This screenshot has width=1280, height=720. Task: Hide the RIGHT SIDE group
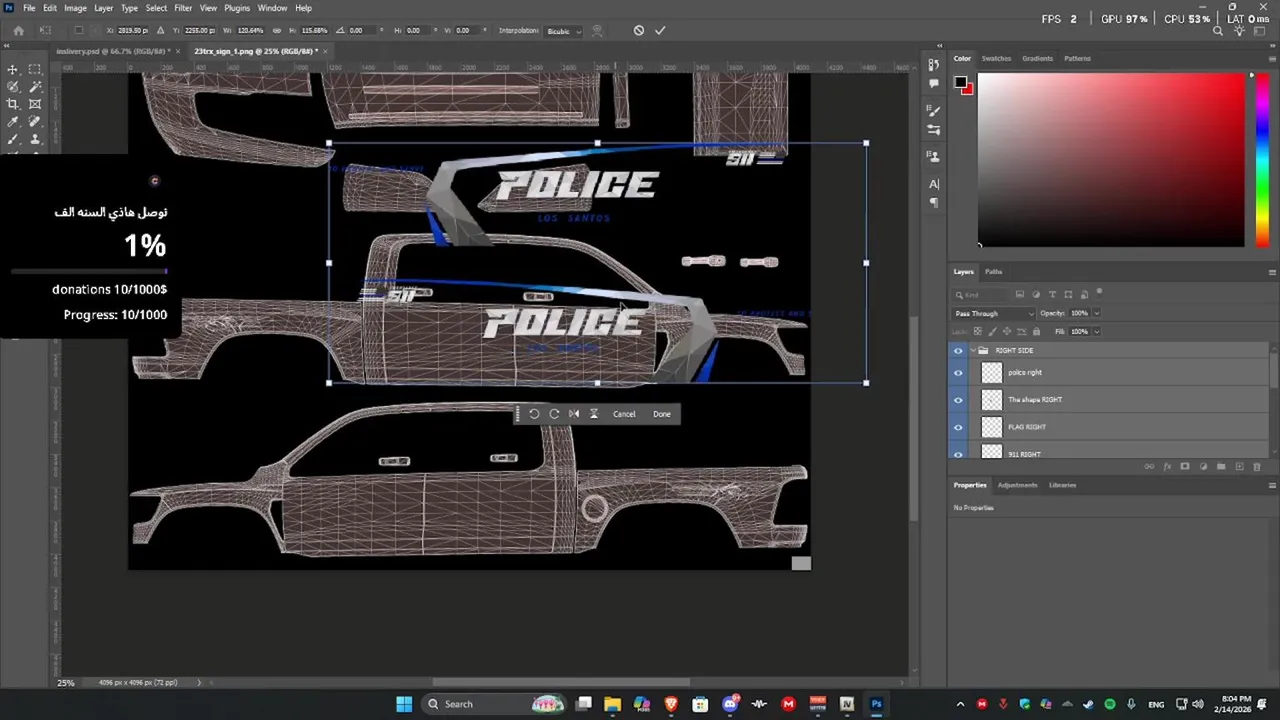(x=958, y=351)
